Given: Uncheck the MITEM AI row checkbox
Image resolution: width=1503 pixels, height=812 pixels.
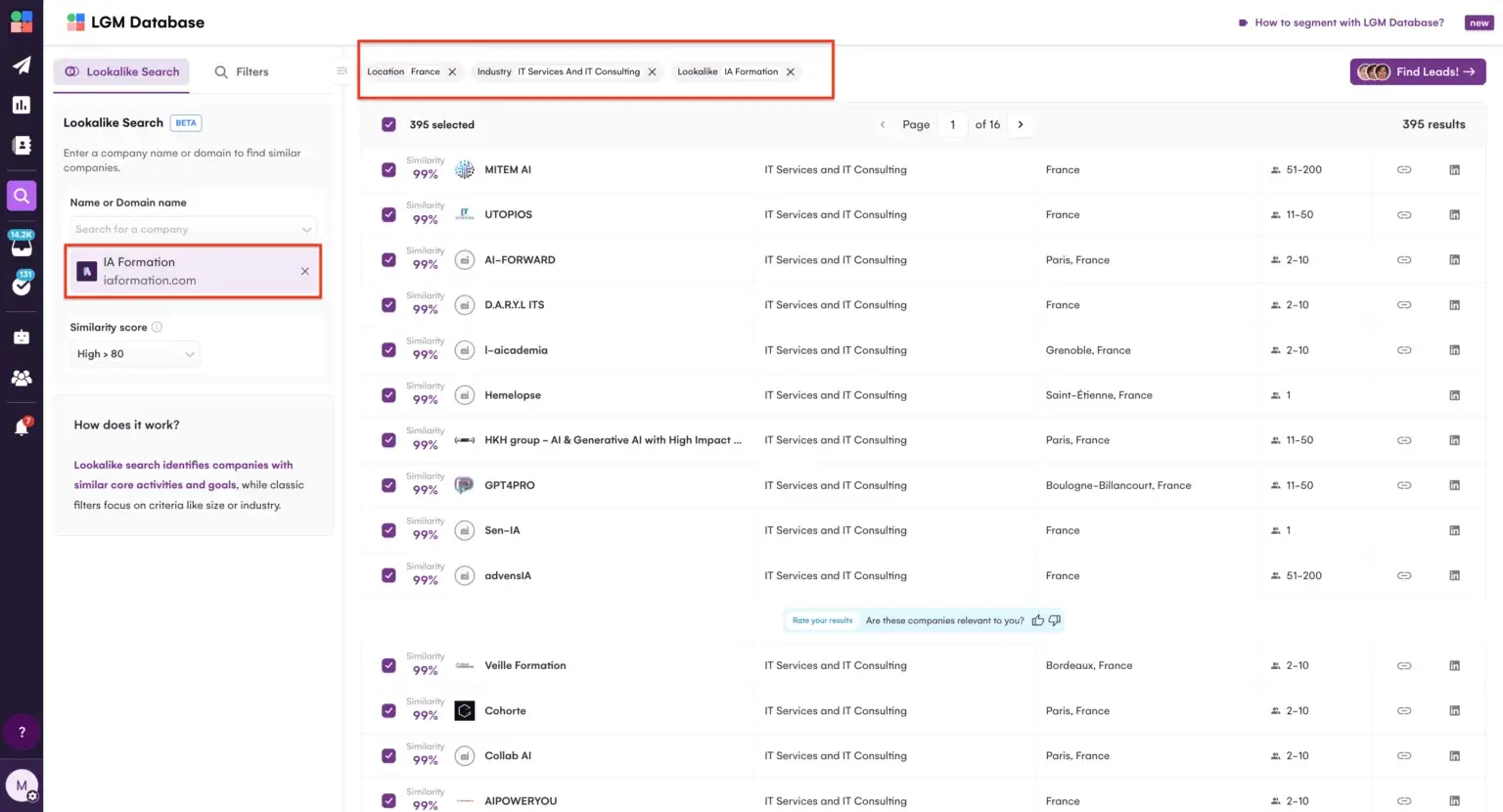Looking at the screenshot, I should pos(388,170).
